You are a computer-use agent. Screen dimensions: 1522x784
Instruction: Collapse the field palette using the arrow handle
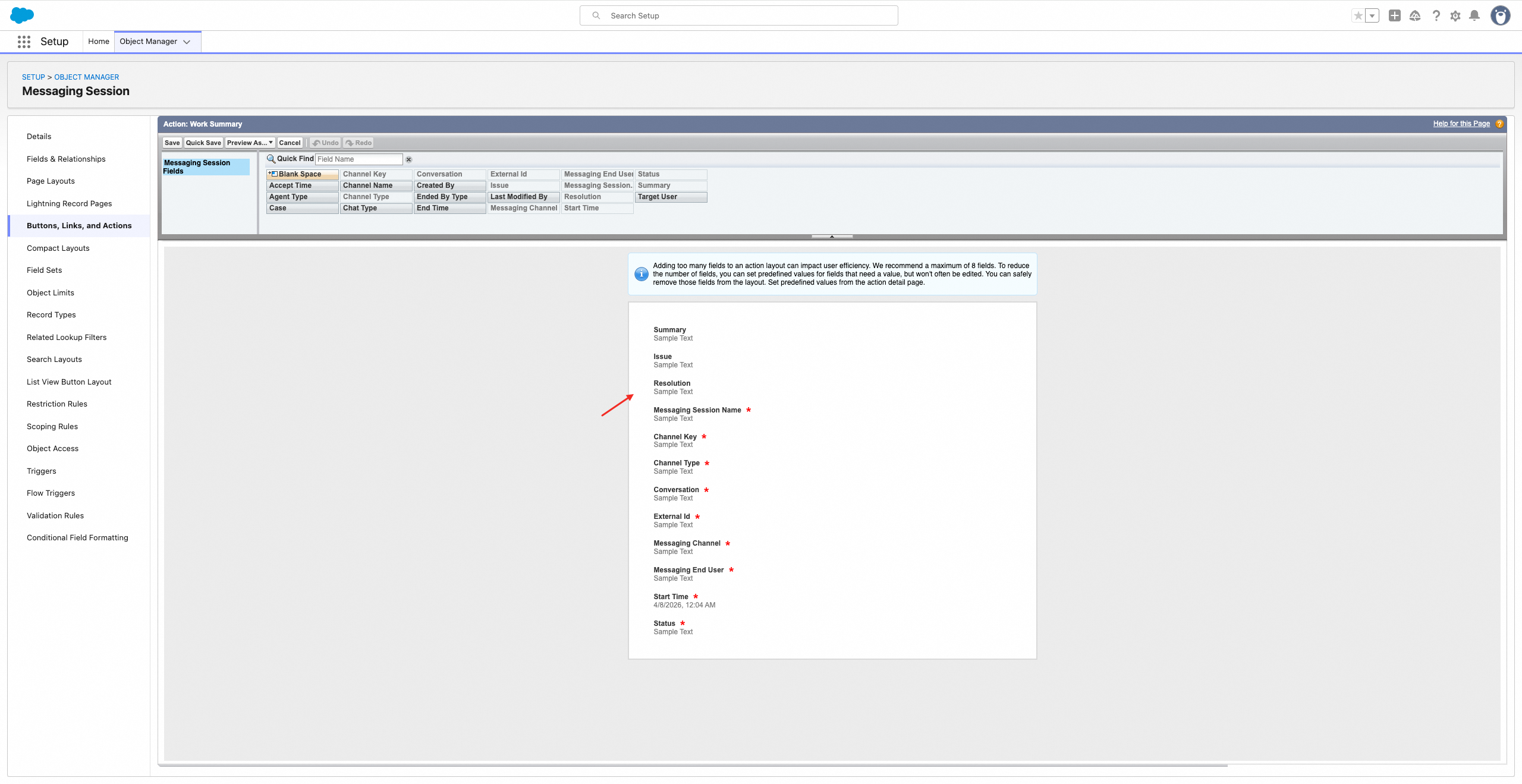[832, 237]
